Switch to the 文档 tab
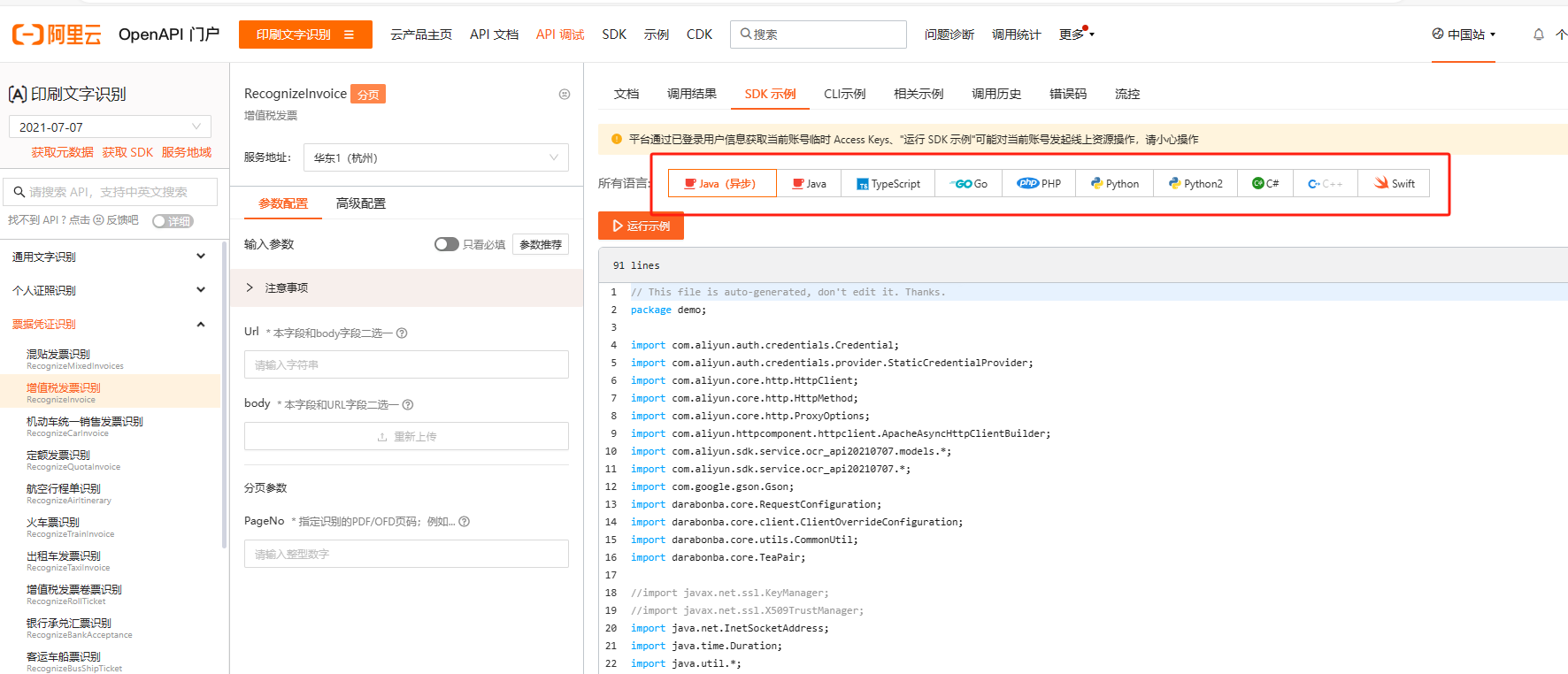This screenshot has width=1568, height=674. 626,94
